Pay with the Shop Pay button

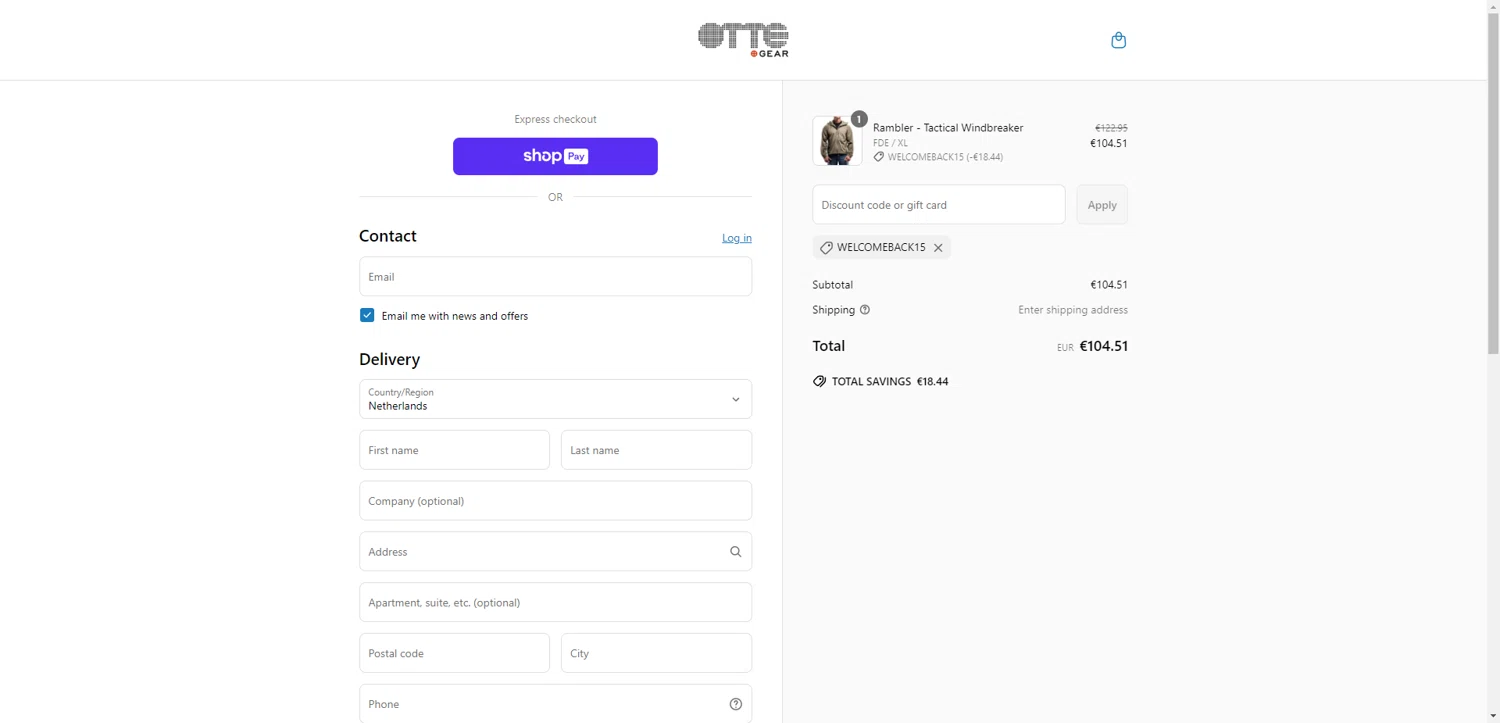click(x=555, y=156)
